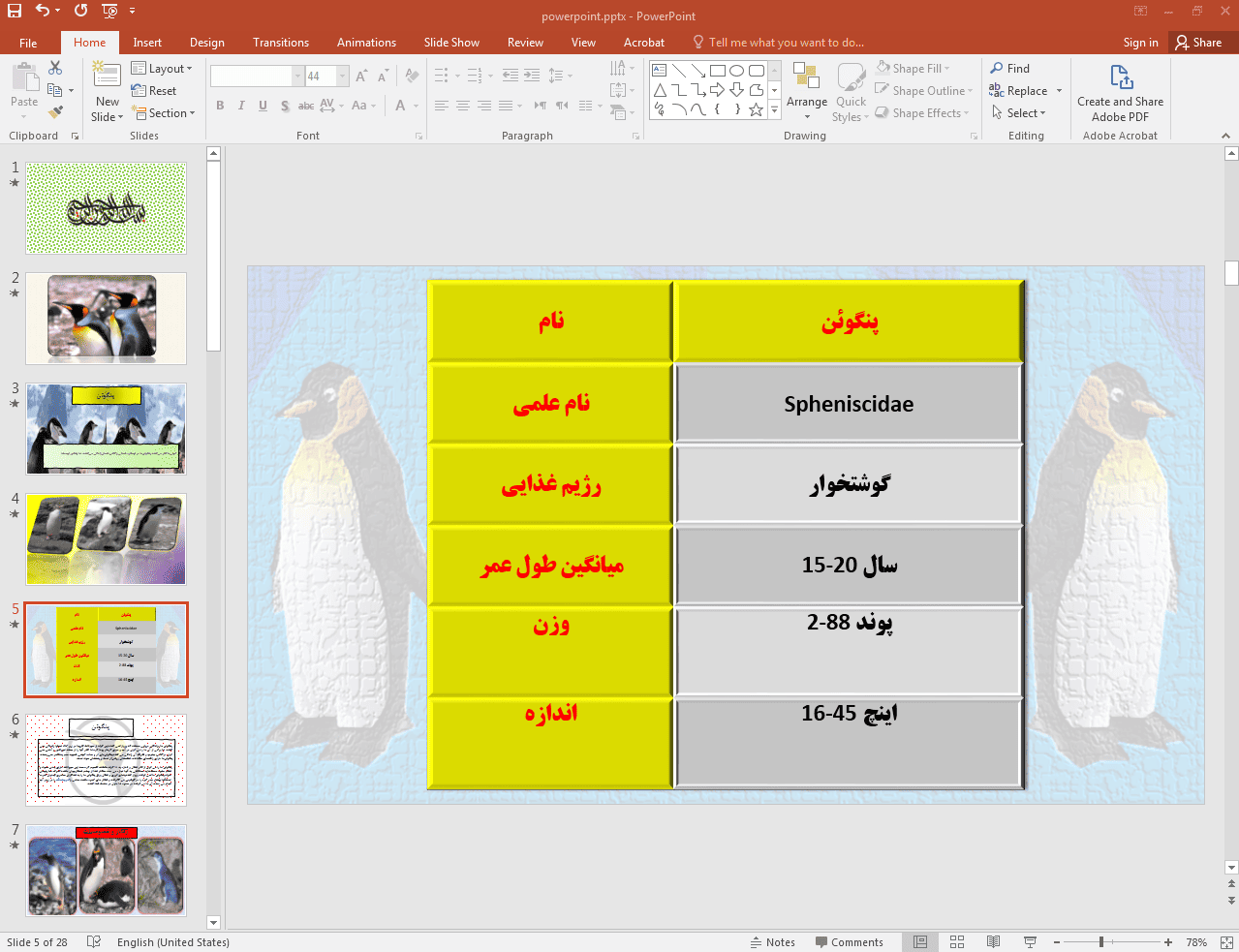Toggle the Notes pane
This screenshot has height=952, width=1239.
(772, 942)
